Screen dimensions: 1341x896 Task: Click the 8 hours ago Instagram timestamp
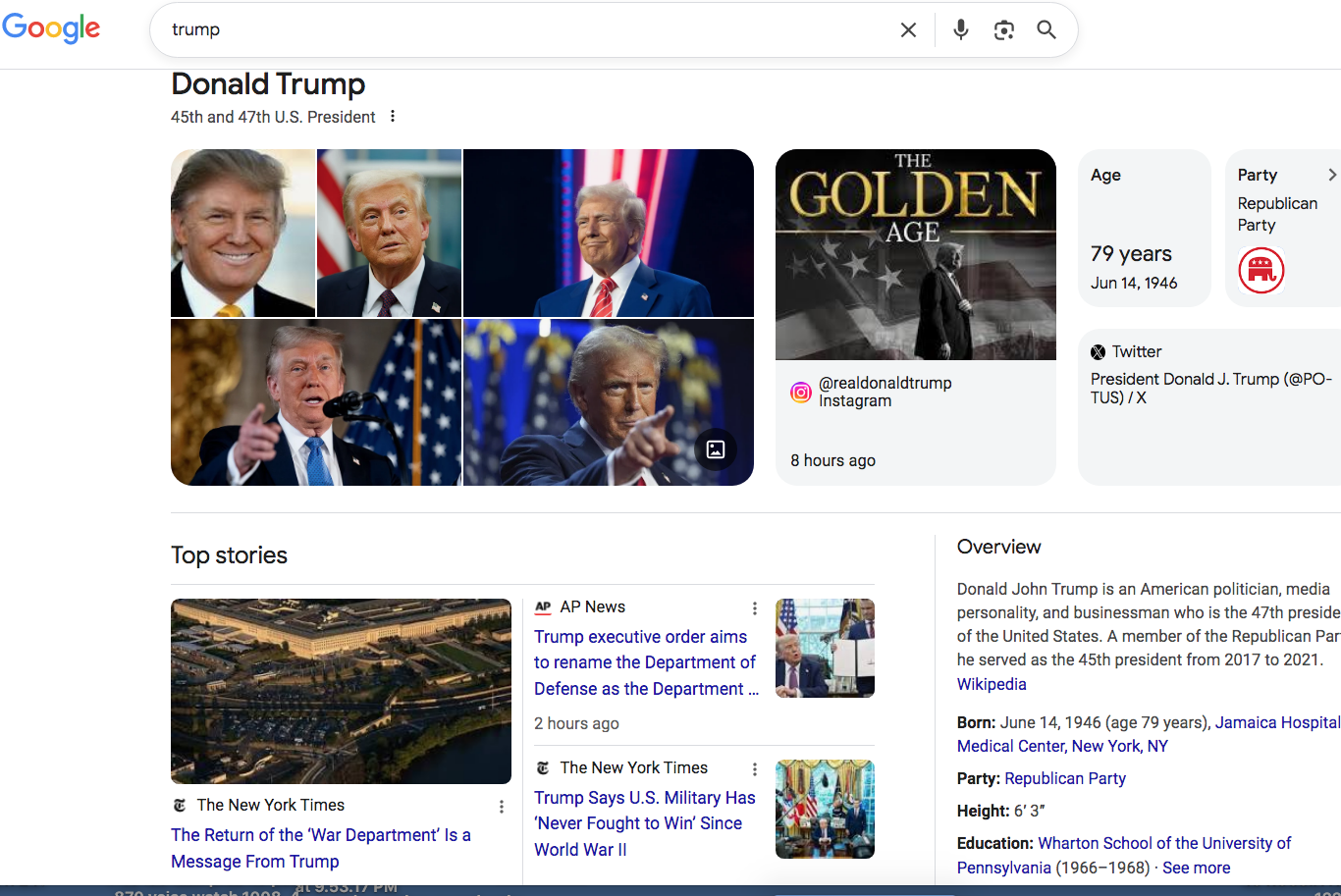(x=832, y=460)
